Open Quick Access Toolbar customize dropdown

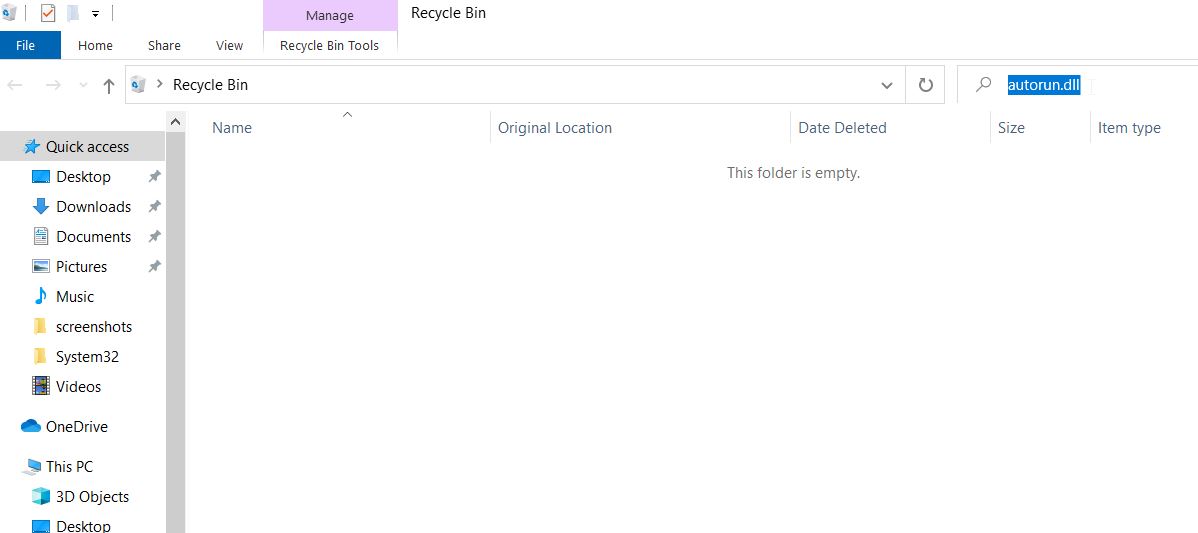(95, 14)
